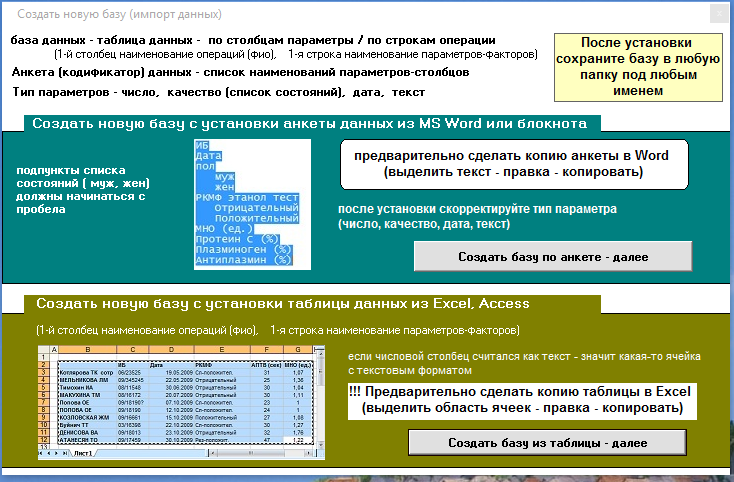Click 'РКМФ этанол тест' line in анкета sample
Image resolution: width=734 pixels, height=482 pixels.
[x=247, y=198]
